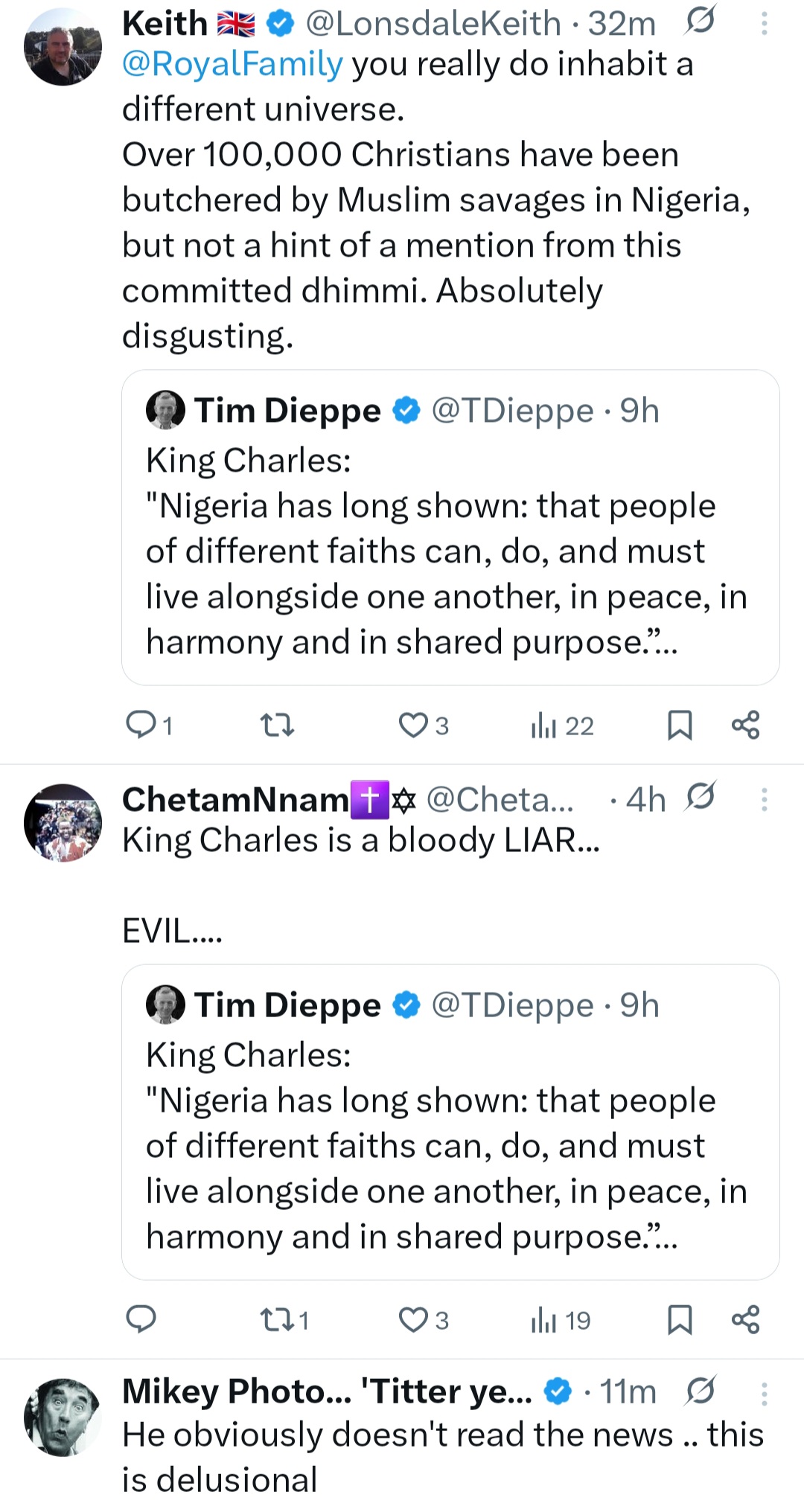This screenshot has height=1512, width=804.
Task: Open more options for ChetamNnam's tweet
Action: pyautogui.click(x=764, y=799)
